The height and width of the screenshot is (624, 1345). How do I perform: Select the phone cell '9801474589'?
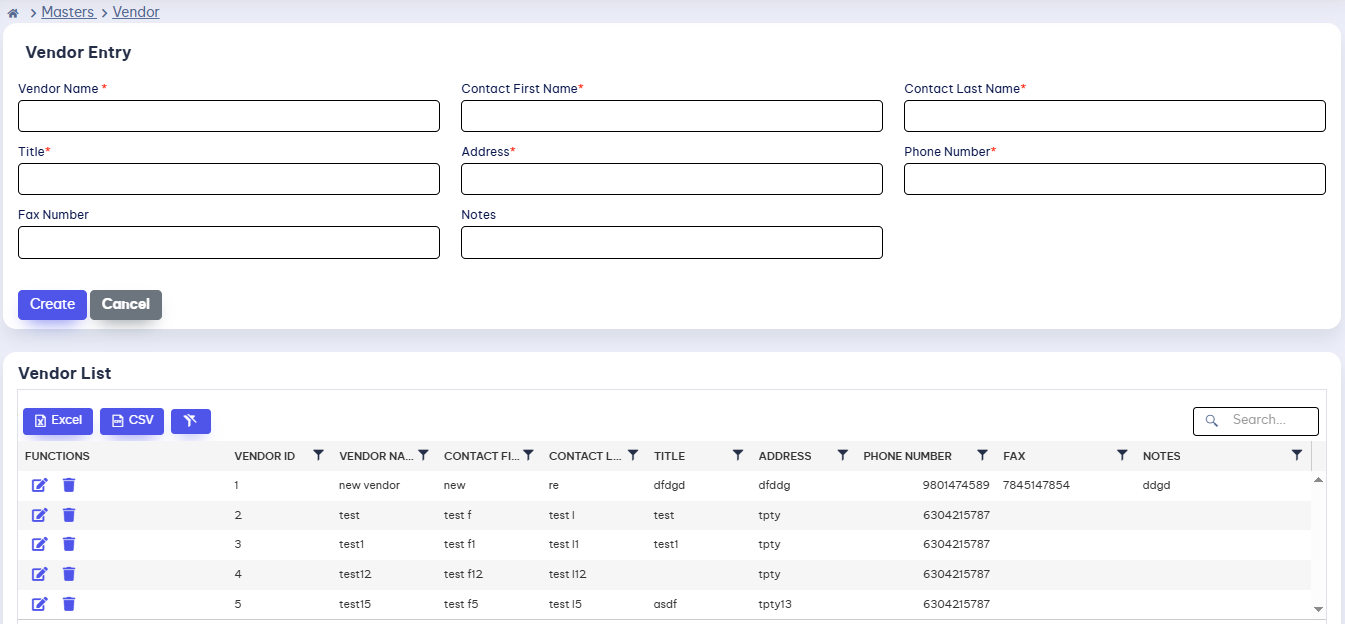956,485
